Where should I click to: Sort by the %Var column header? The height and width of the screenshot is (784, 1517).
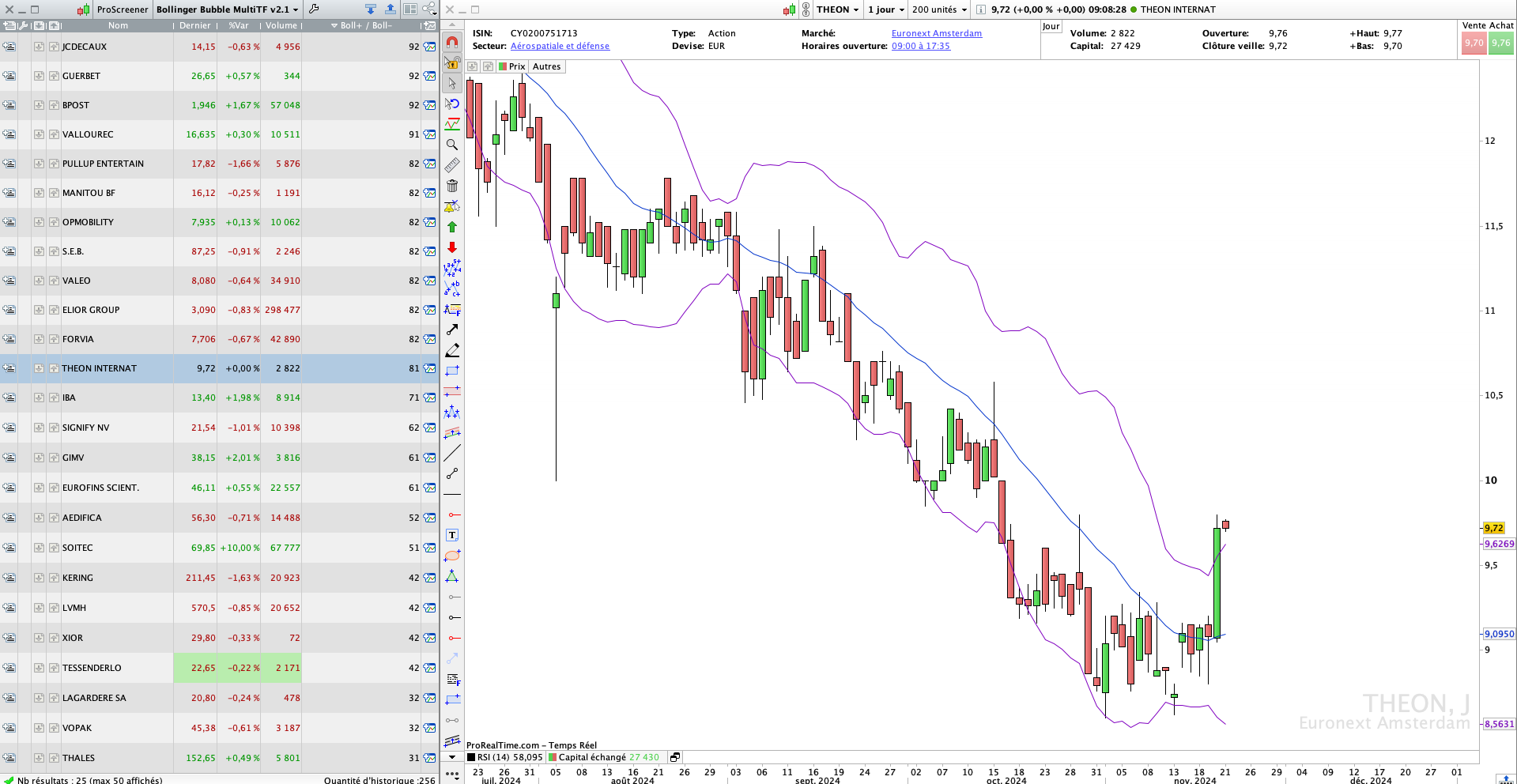pos(239,25)
